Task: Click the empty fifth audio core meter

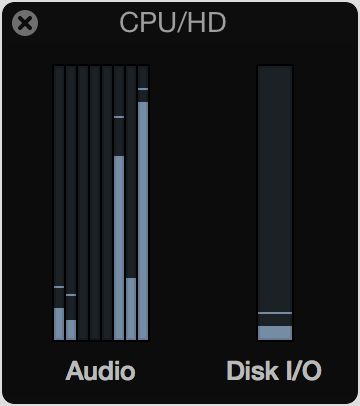Action: [x=107, y=203]
